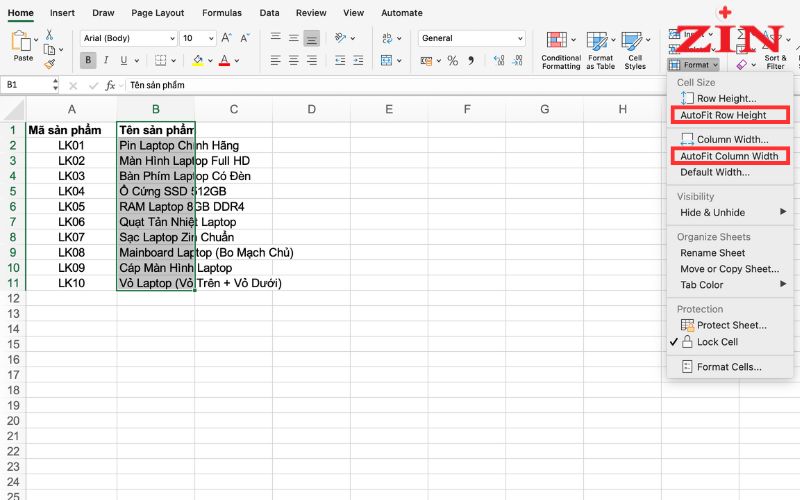The width and height of the screenshot is (800, 500).
Task: Align text right
Action: tap(312, 61)
